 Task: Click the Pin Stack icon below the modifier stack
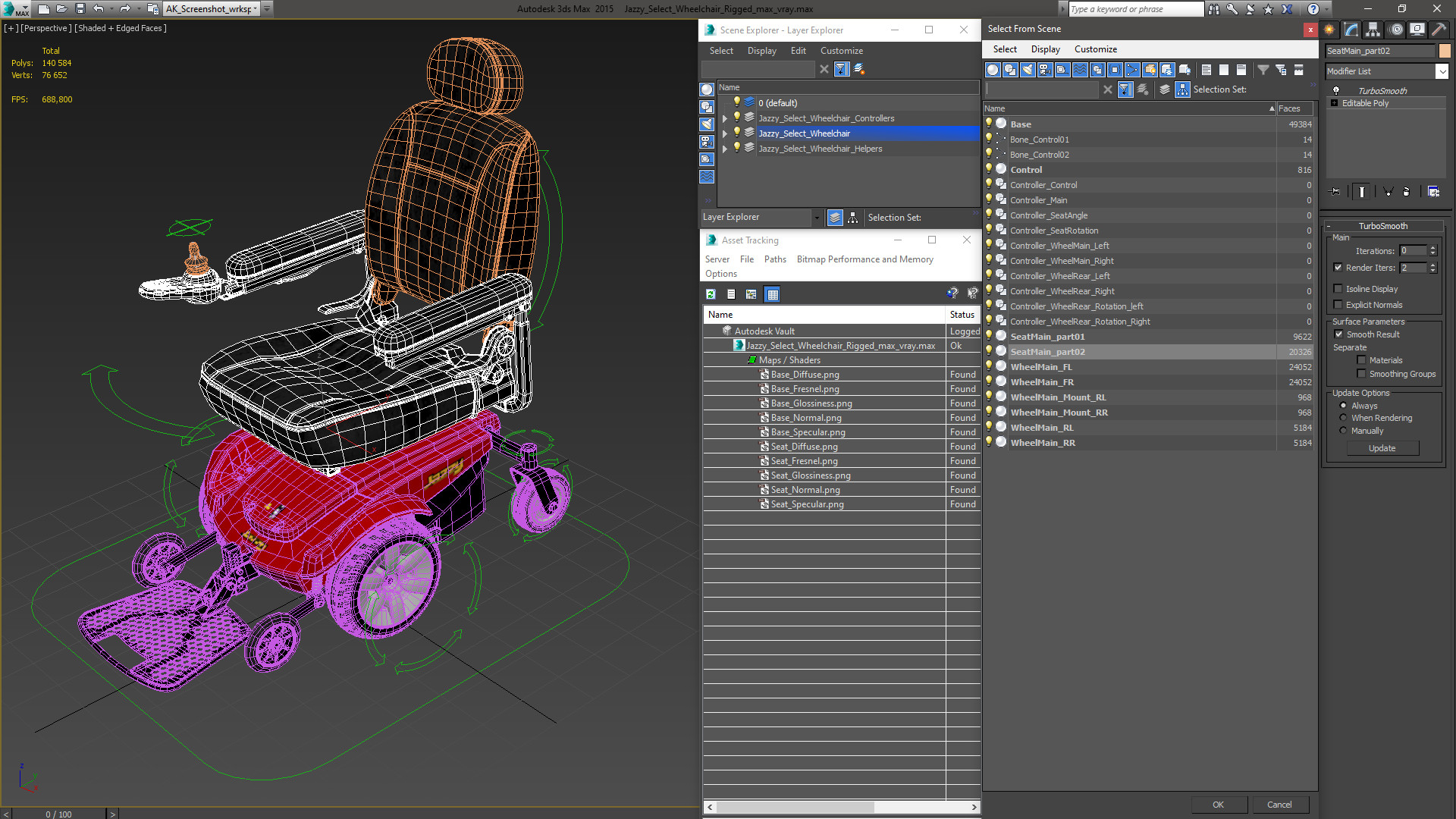click(1335, 192)
